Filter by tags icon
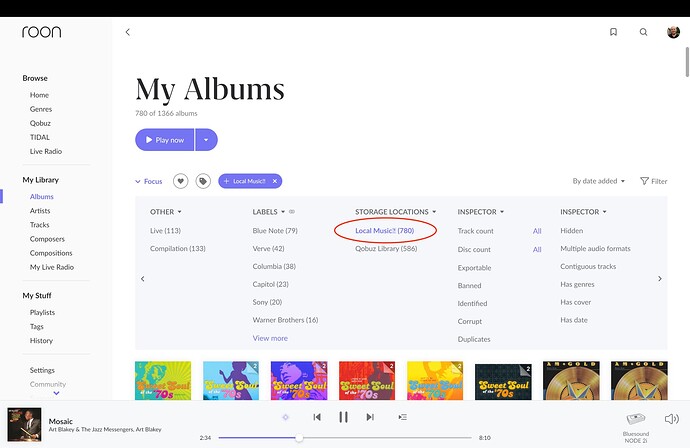 203,181
